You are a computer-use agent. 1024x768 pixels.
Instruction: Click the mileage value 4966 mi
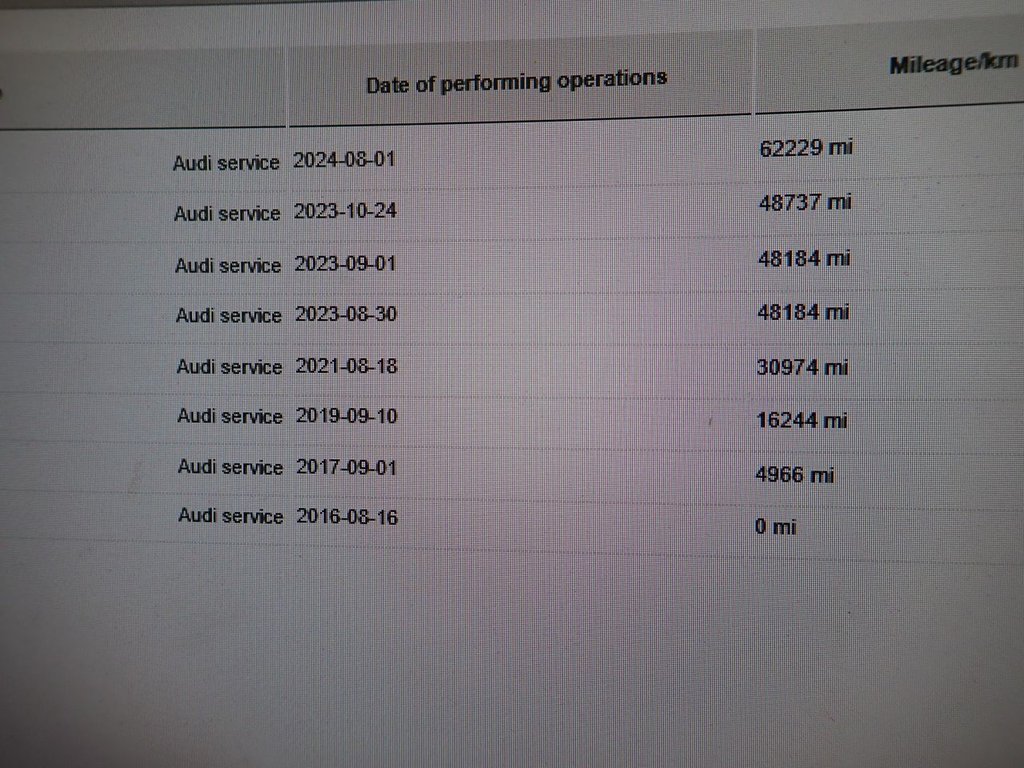[795, 474]
